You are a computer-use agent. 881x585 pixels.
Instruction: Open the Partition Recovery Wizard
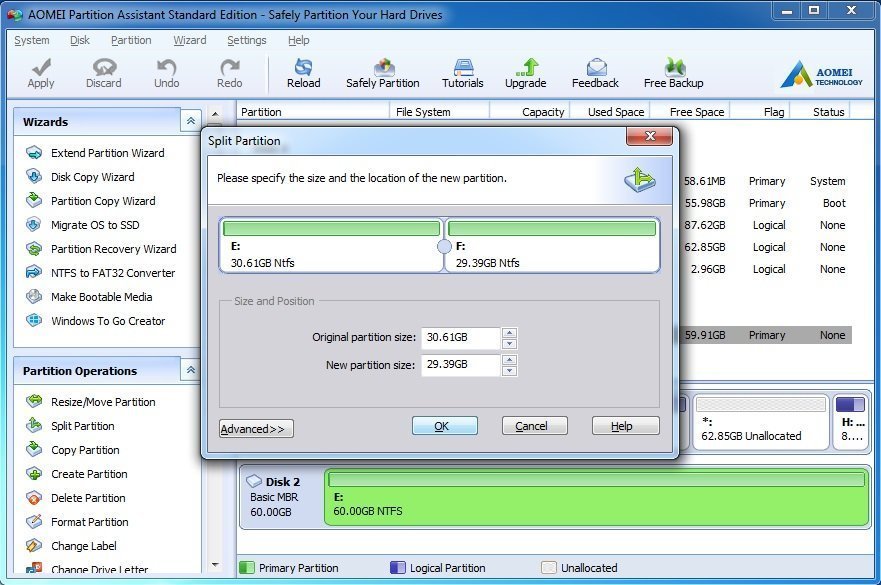tap(101, 249)
